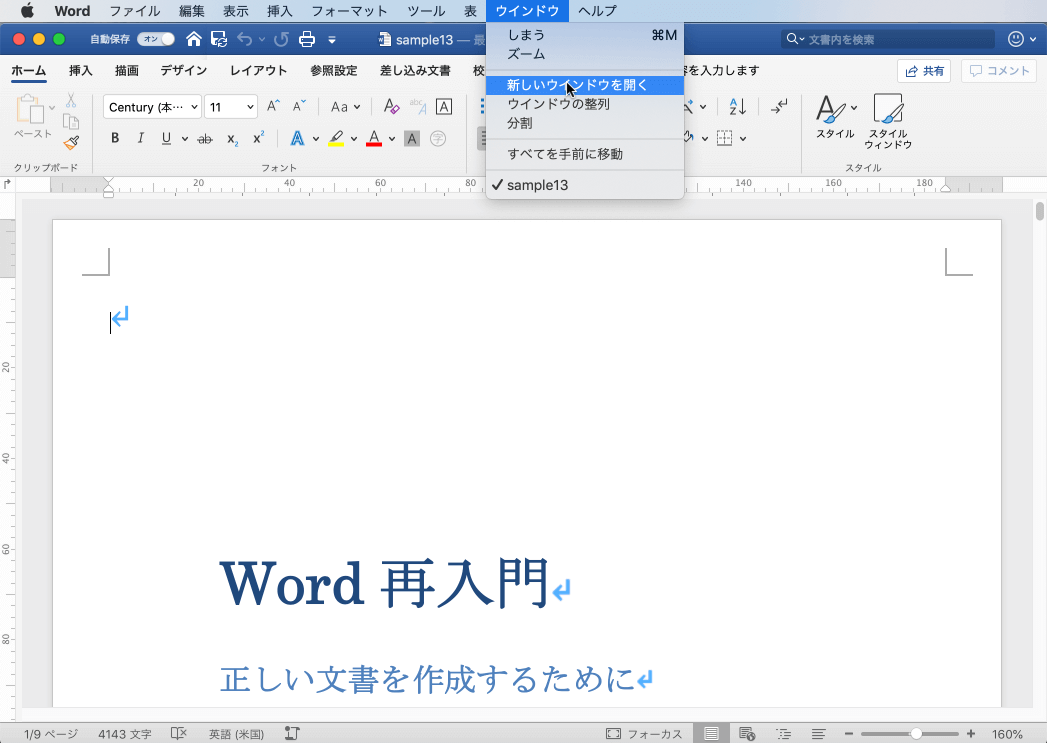This screenshot has height=743, width=1047.
Task: Open highlight color dropdown arrow
Action: pyautogui.click(x=354, y=139)
